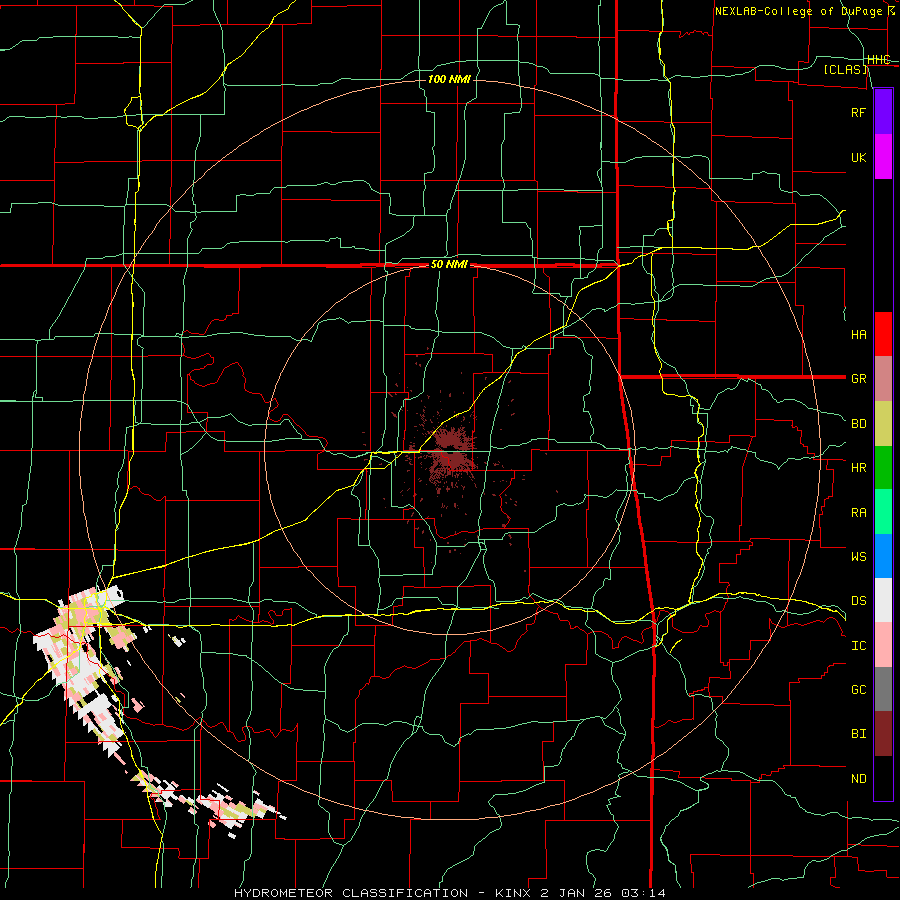Select the IC pink legend swatch
The width and height of the screenshot is (900, 900).
click(883, 645)
